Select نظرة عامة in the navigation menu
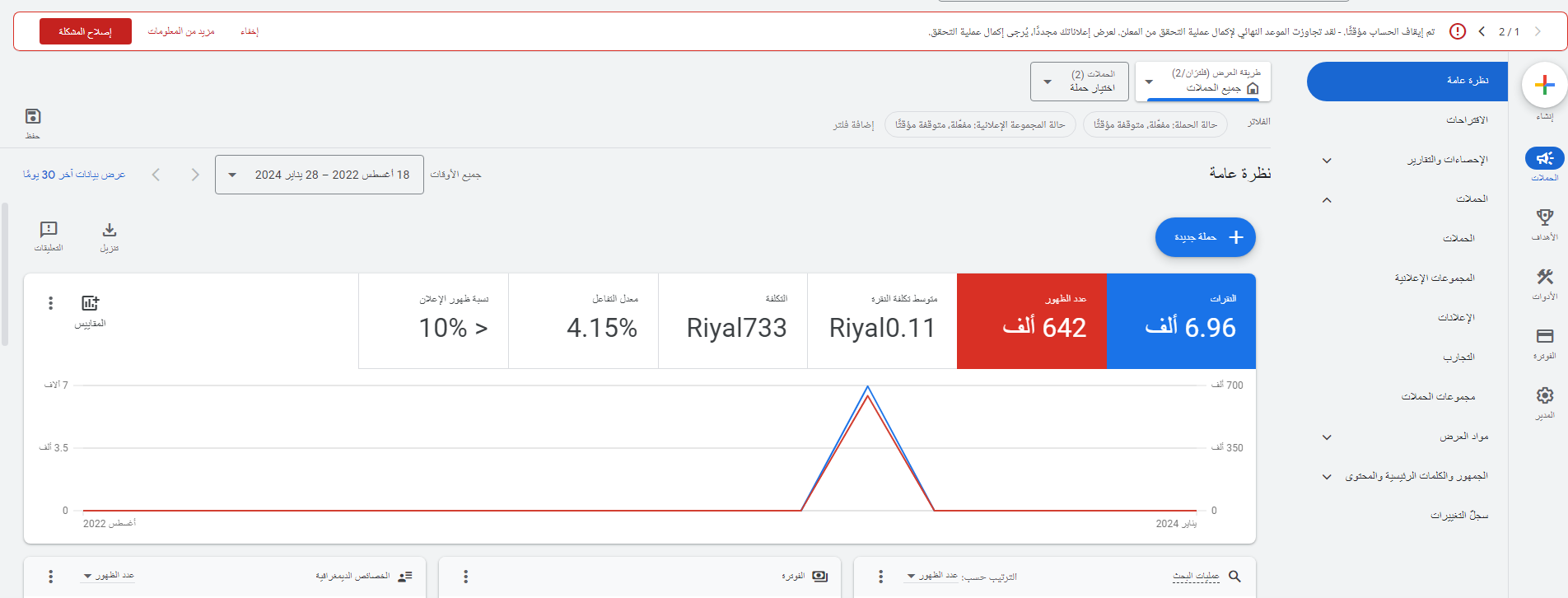This screenshot has width=1568, height=598. tap(1407, 81)
